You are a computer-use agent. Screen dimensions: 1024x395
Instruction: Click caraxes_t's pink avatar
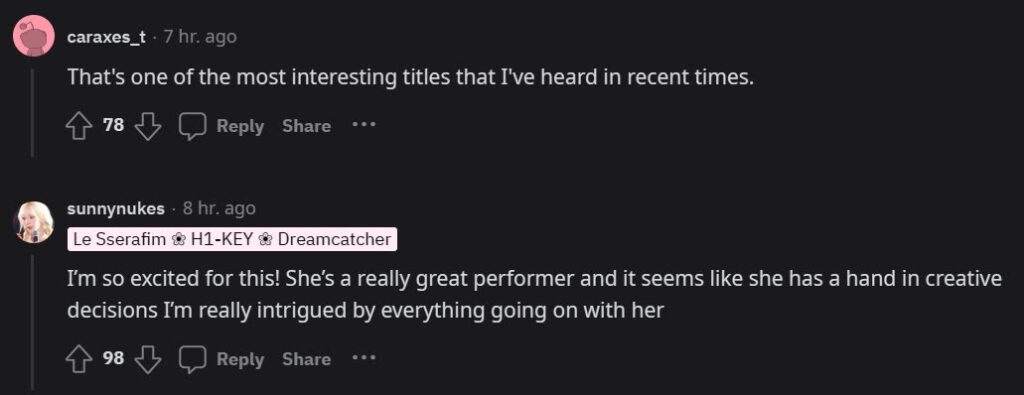click(x=33, y=36)
